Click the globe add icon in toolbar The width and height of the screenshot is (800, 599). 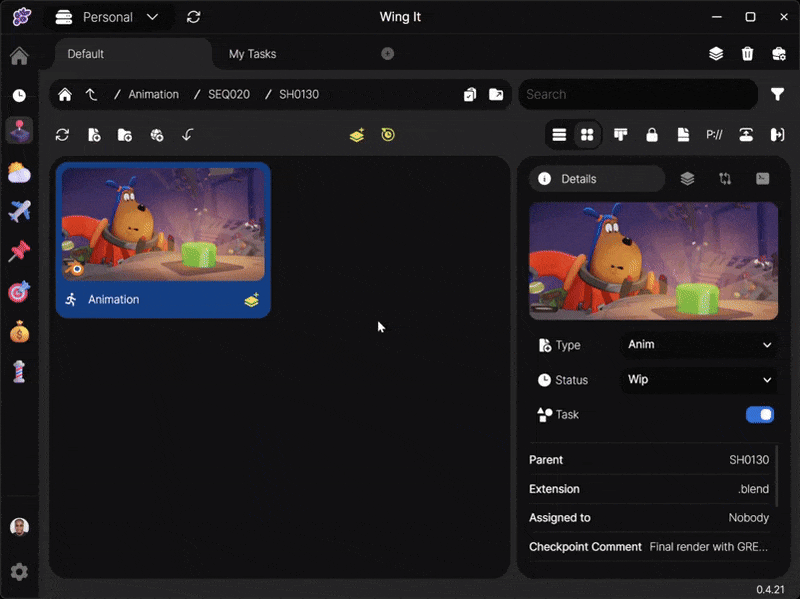pos(157,135)
